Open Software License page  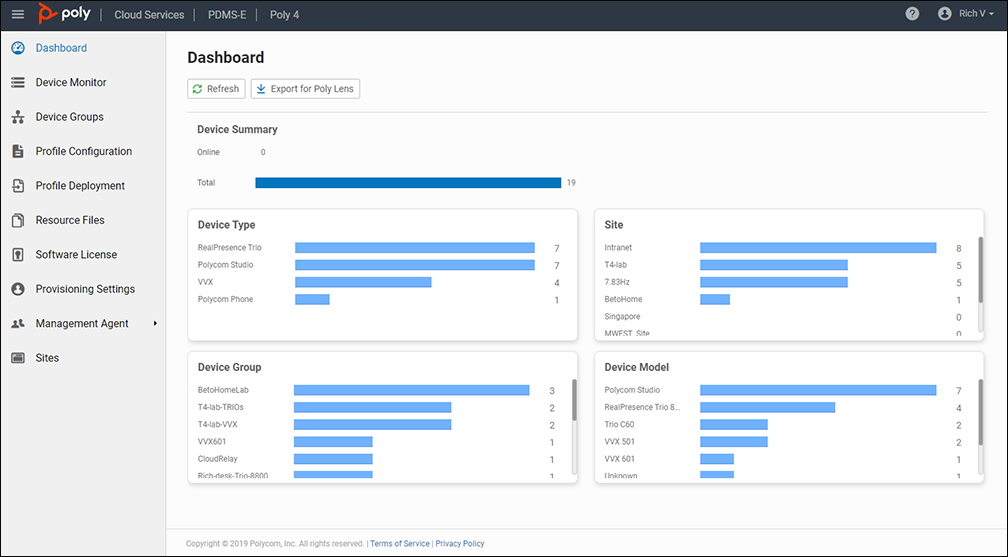click(x=76, y=255)
